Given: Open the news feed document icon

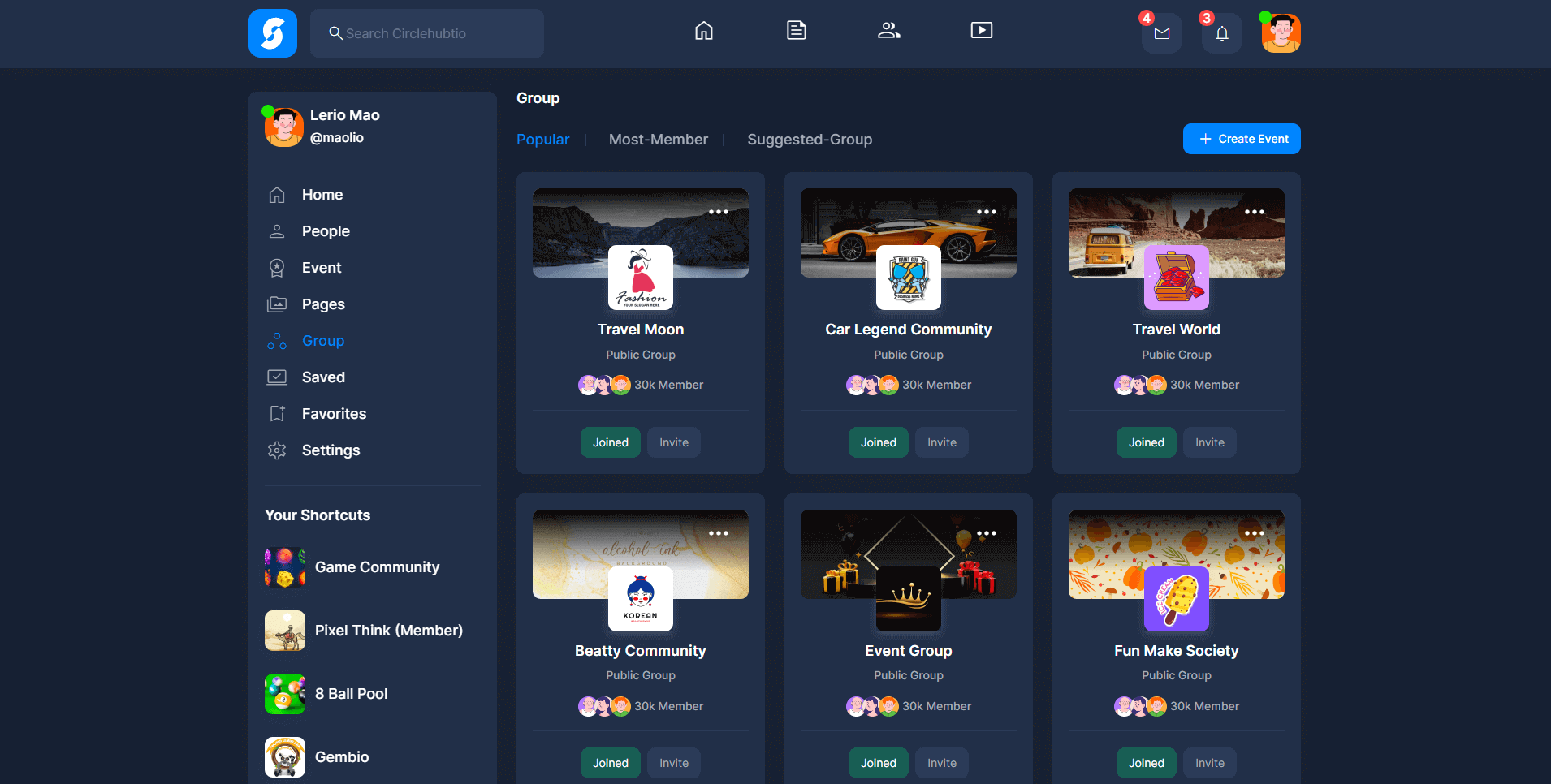Looking at the screenshot, I should click(x=797, y=31).
